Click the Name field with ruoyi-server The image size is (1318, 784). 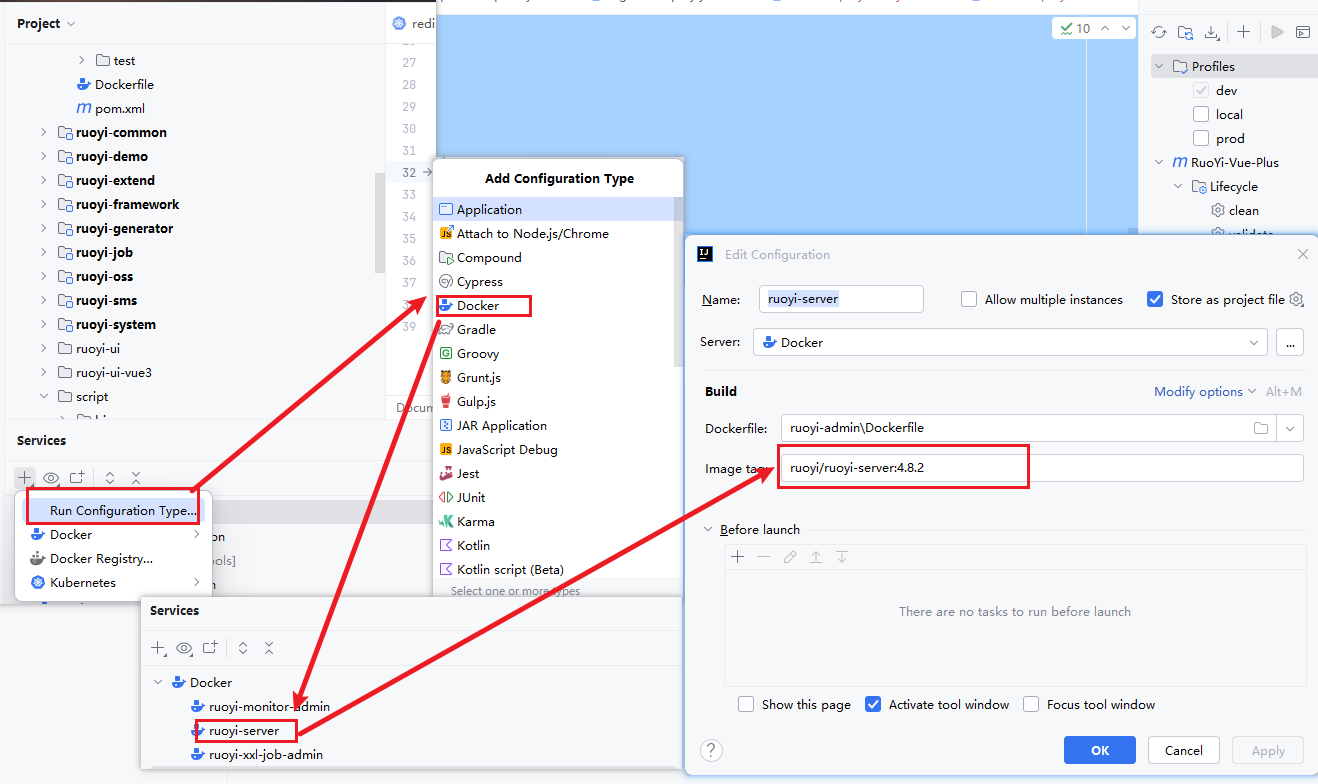(841, 299)
